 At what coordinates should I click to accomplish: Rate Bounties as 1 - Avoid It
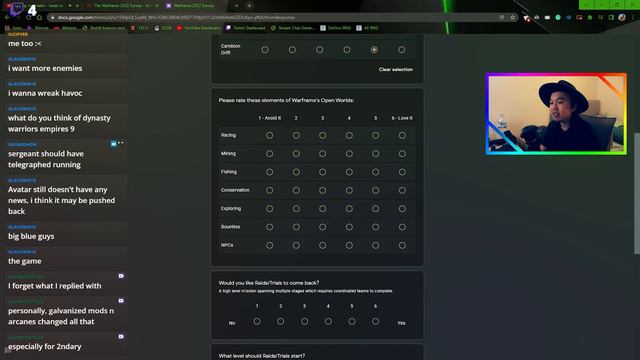click(x=269, y=227)
